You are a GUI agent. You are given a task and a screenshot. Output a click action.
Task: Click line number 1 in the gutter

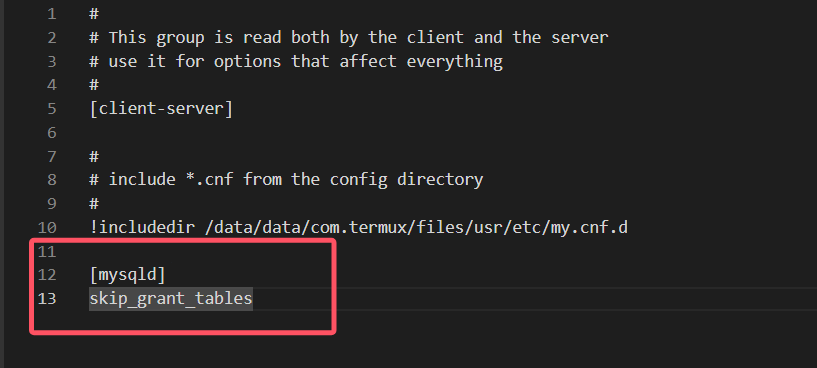click(52, 14)
